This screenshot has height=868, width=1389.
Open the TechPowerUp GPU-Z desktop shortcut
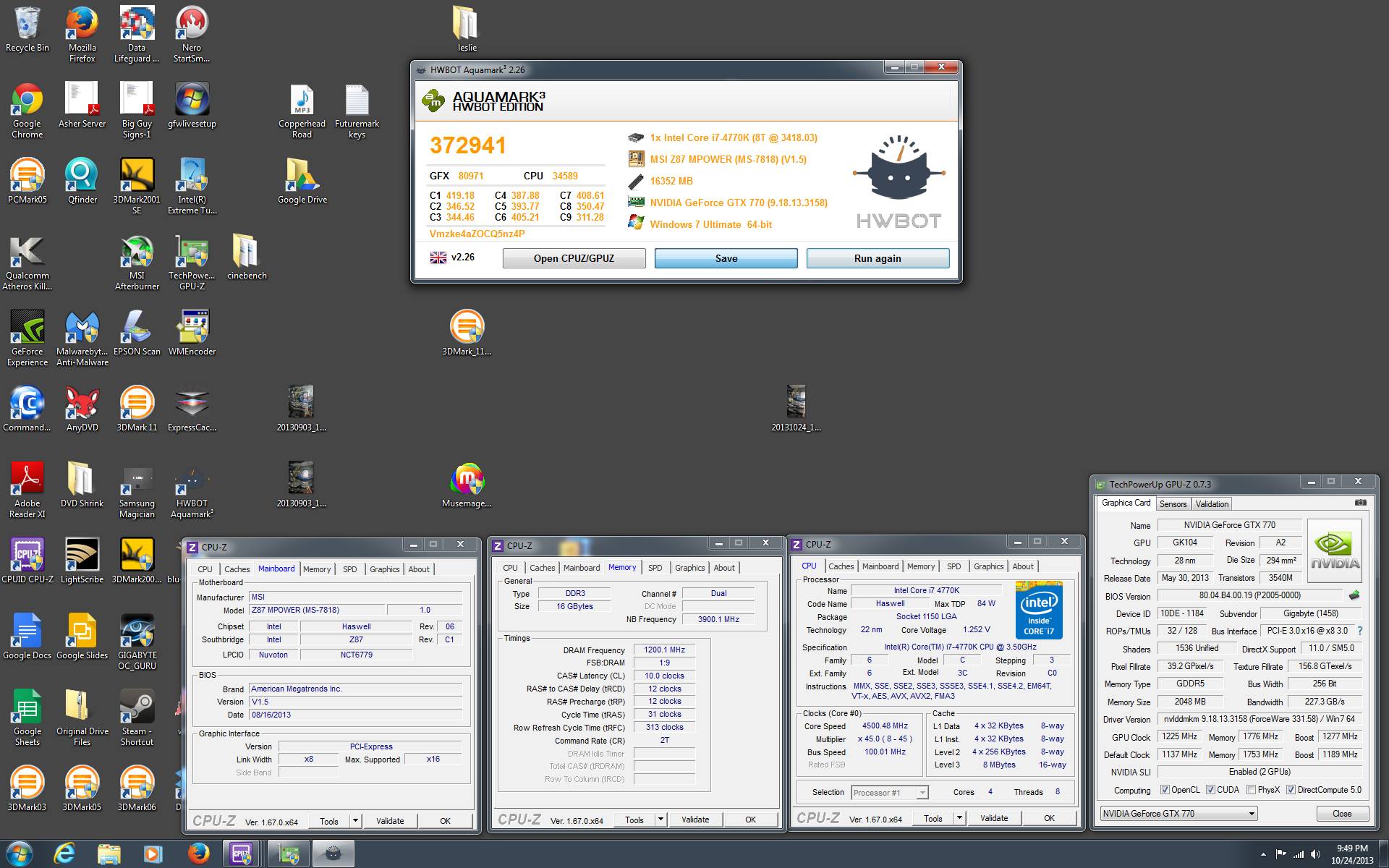192,263
